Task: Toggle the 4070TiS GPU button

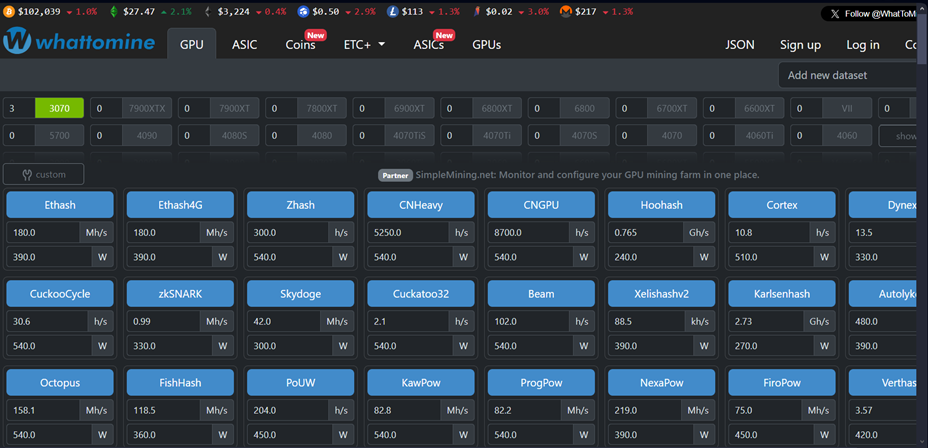Action: (410, 136)
